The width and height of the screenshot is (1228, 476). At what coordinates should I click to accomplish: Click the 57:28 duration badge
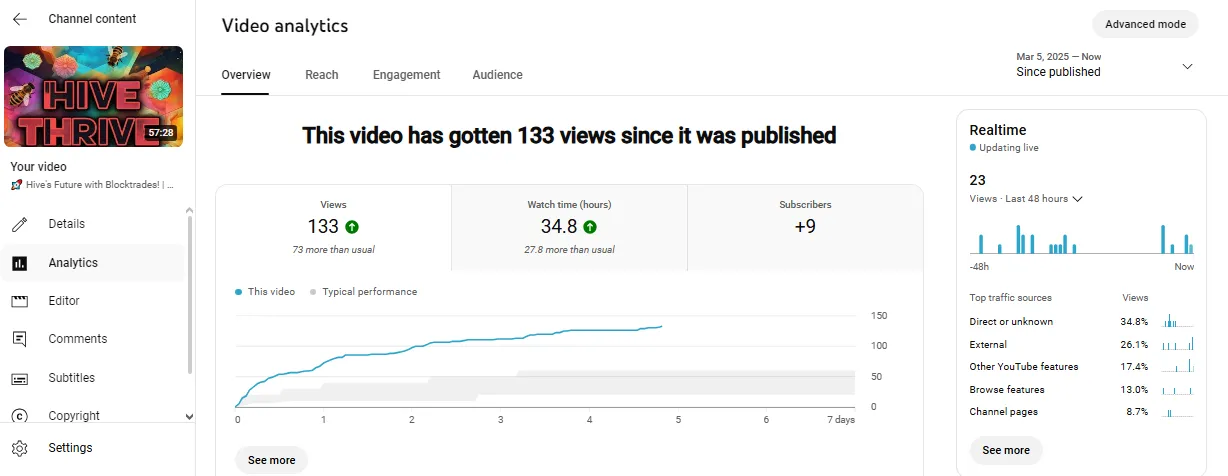tap(161, 132)
